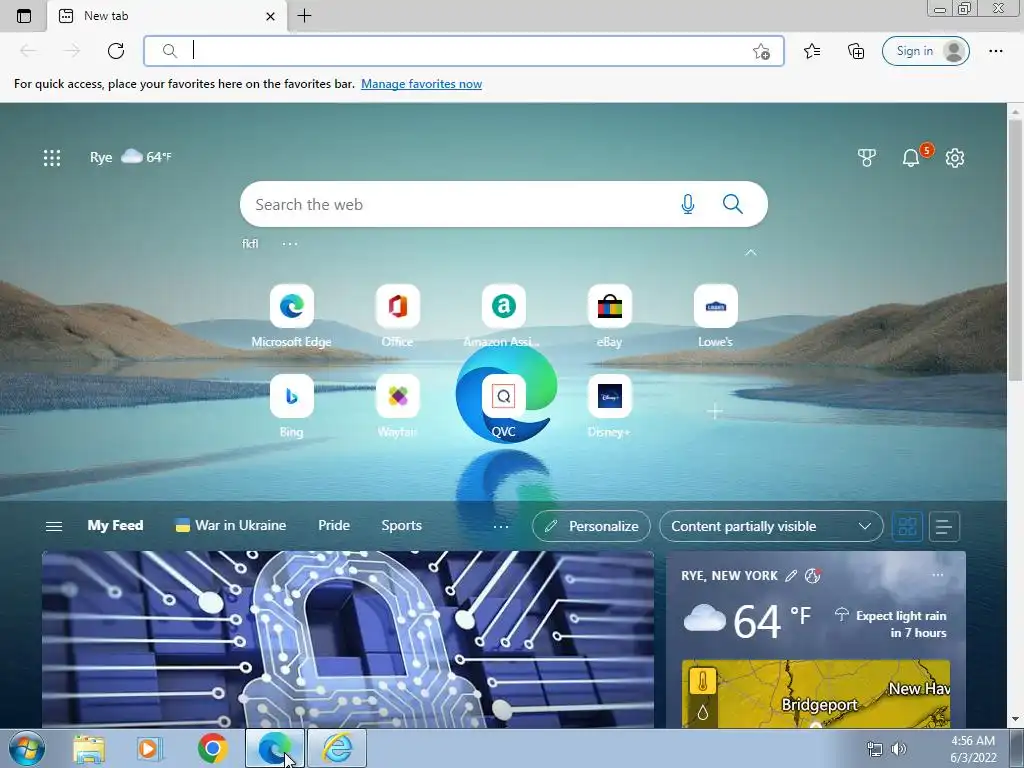Viewport: 1024px width, 768px height.
Task: Click the new tab plus button
Action: click(304, 16)
